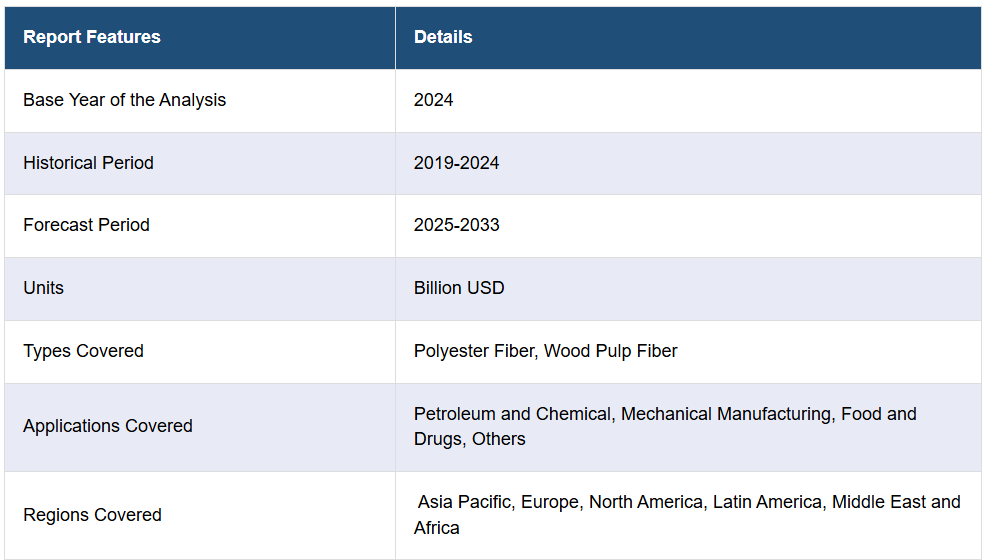Viewport: 988px width, 560px height.
Task: Select the Base Year of the Analysis cell
Action: [x=124, y=100]
